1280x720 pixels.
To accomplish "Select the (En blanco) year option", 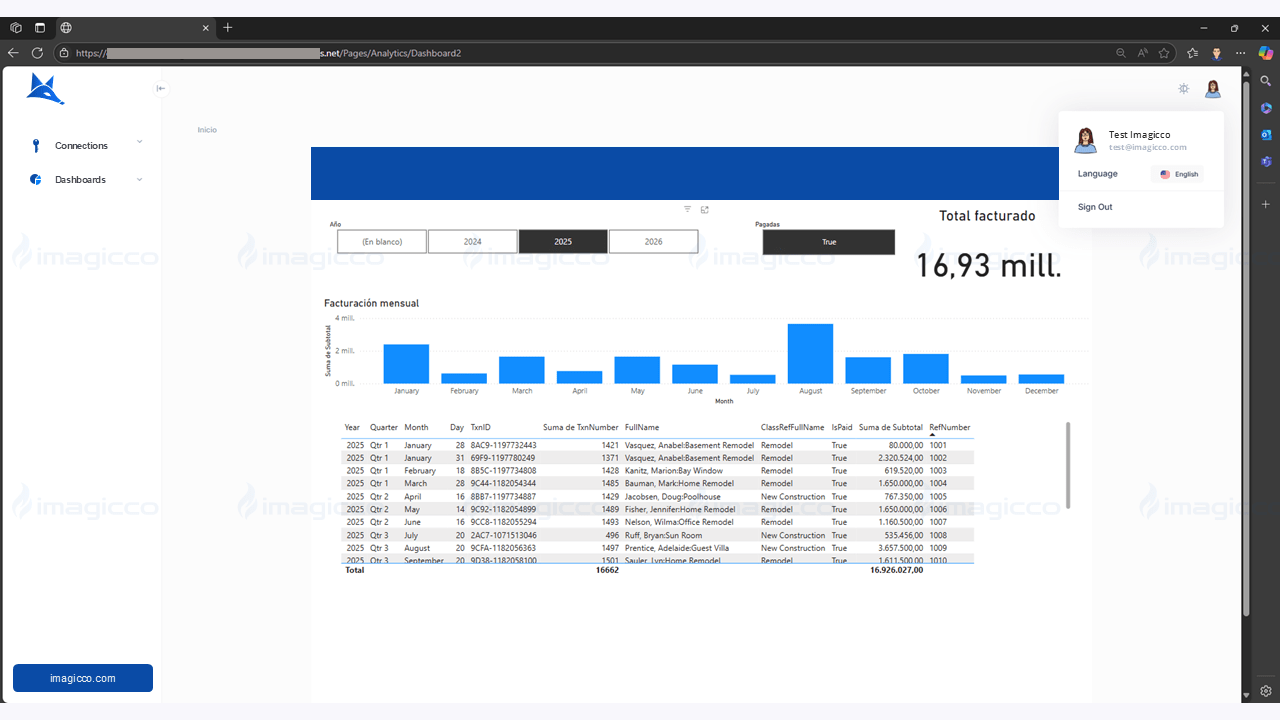I will point(381,242).
